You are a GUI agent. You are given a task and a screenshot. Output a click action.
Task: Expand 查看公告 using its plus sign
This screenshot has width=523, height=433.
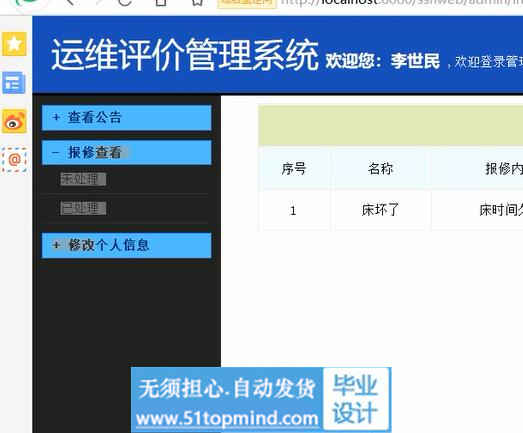coord(56,117)
